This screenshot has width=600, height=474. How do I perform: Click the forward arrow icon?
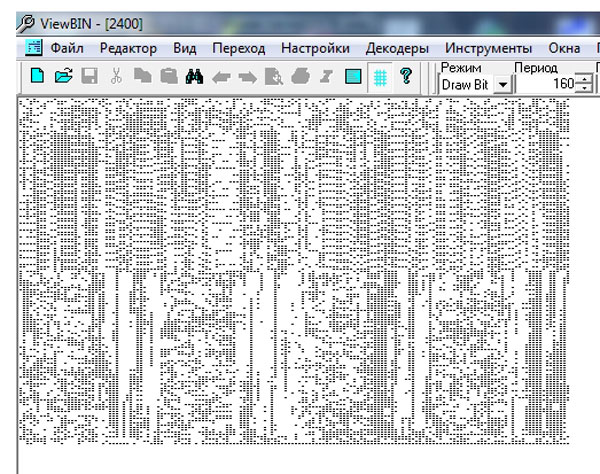pos(248,78)
